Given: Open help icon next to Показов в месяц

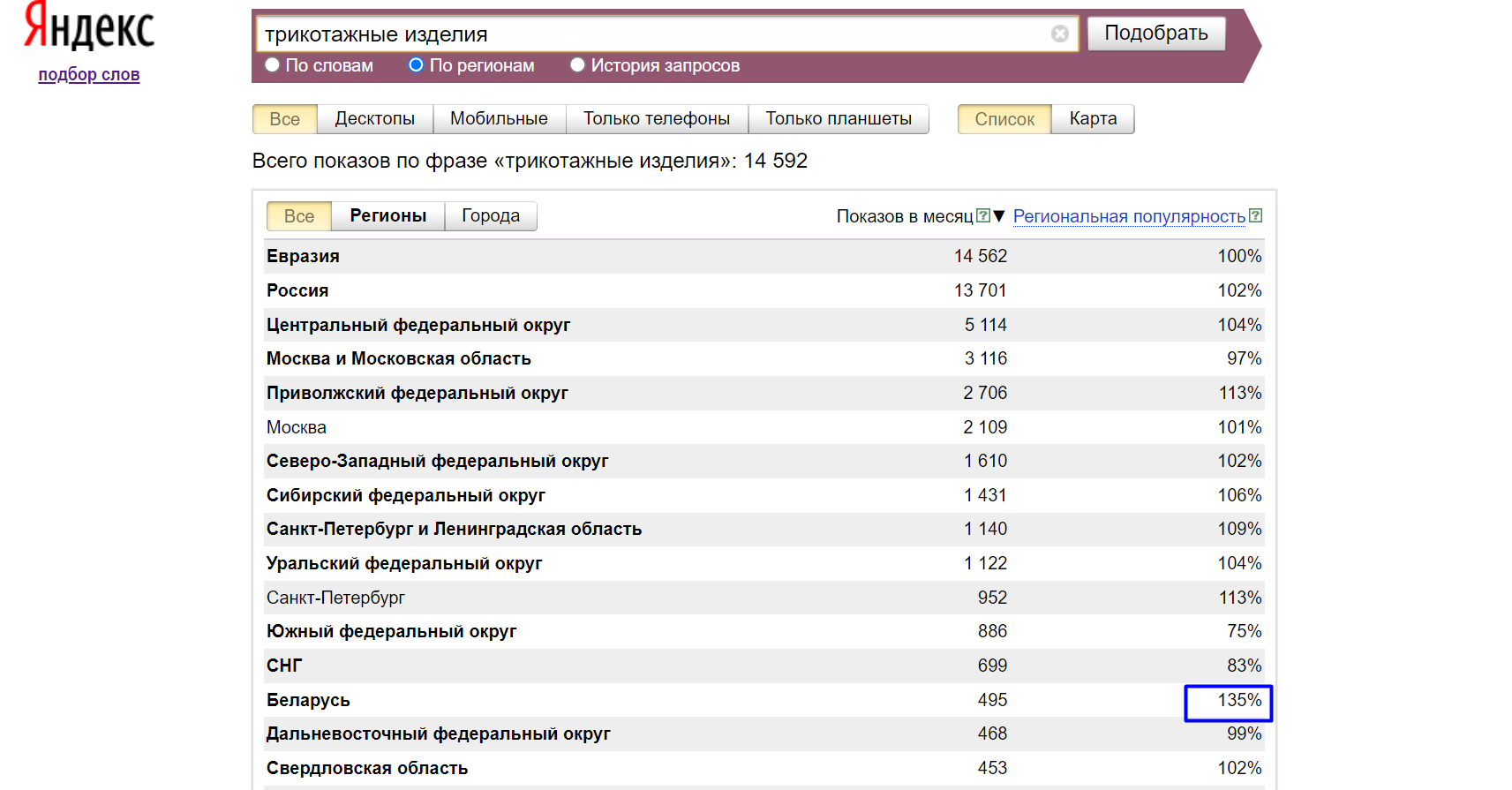Looking at the screenshot, I should tap(983, 215).
